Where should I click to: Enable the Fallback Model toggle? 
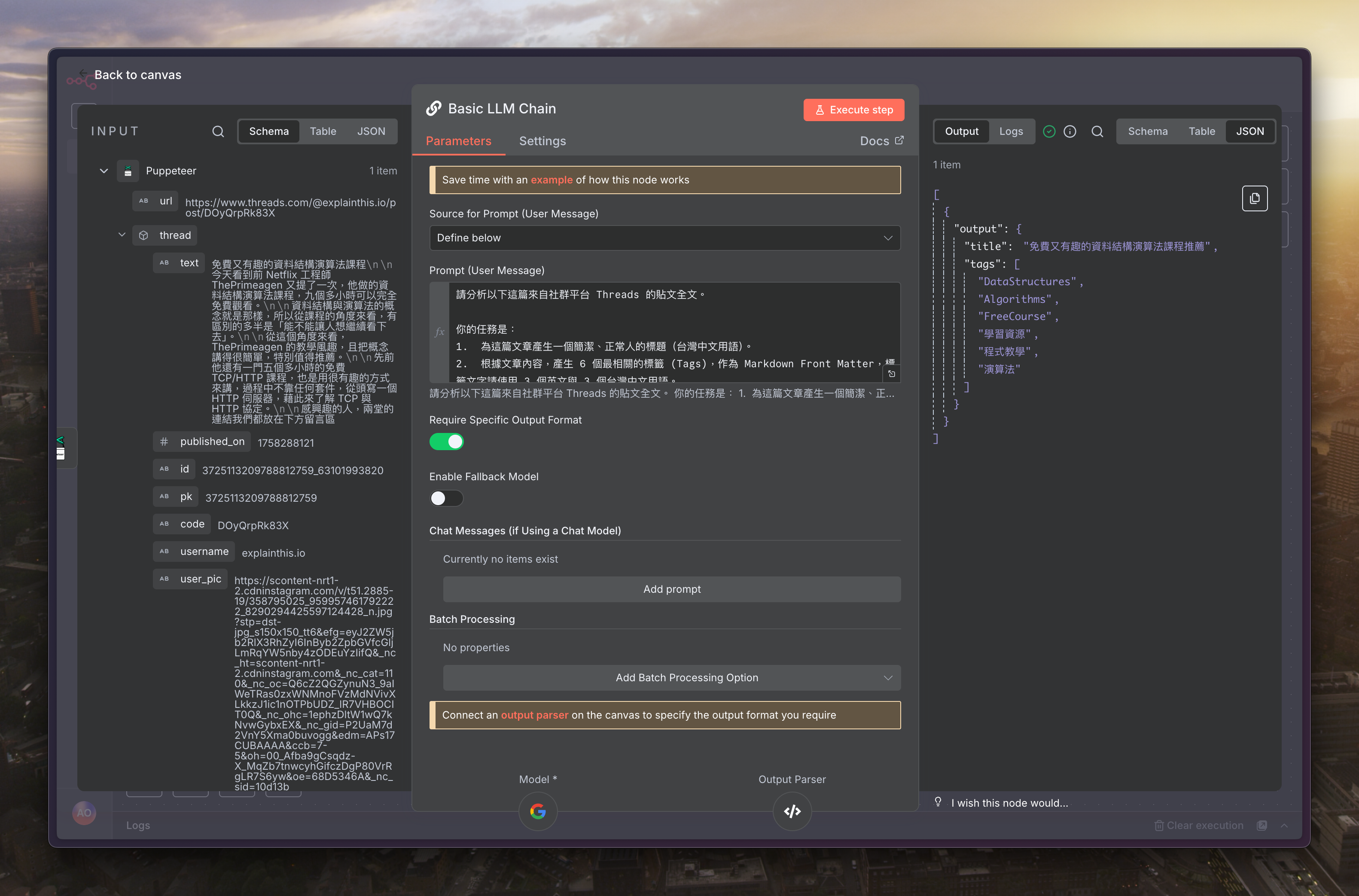447,498
